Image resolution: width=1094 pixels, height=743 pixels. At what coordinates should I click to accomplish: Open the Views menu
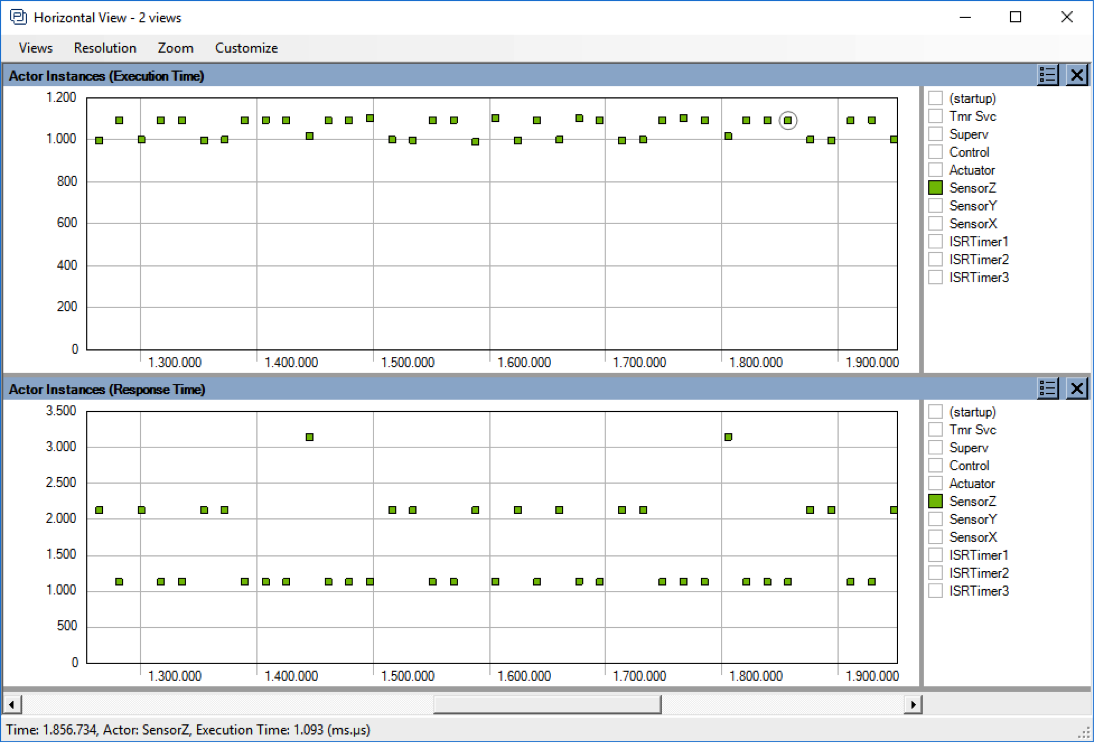point(36,48)
